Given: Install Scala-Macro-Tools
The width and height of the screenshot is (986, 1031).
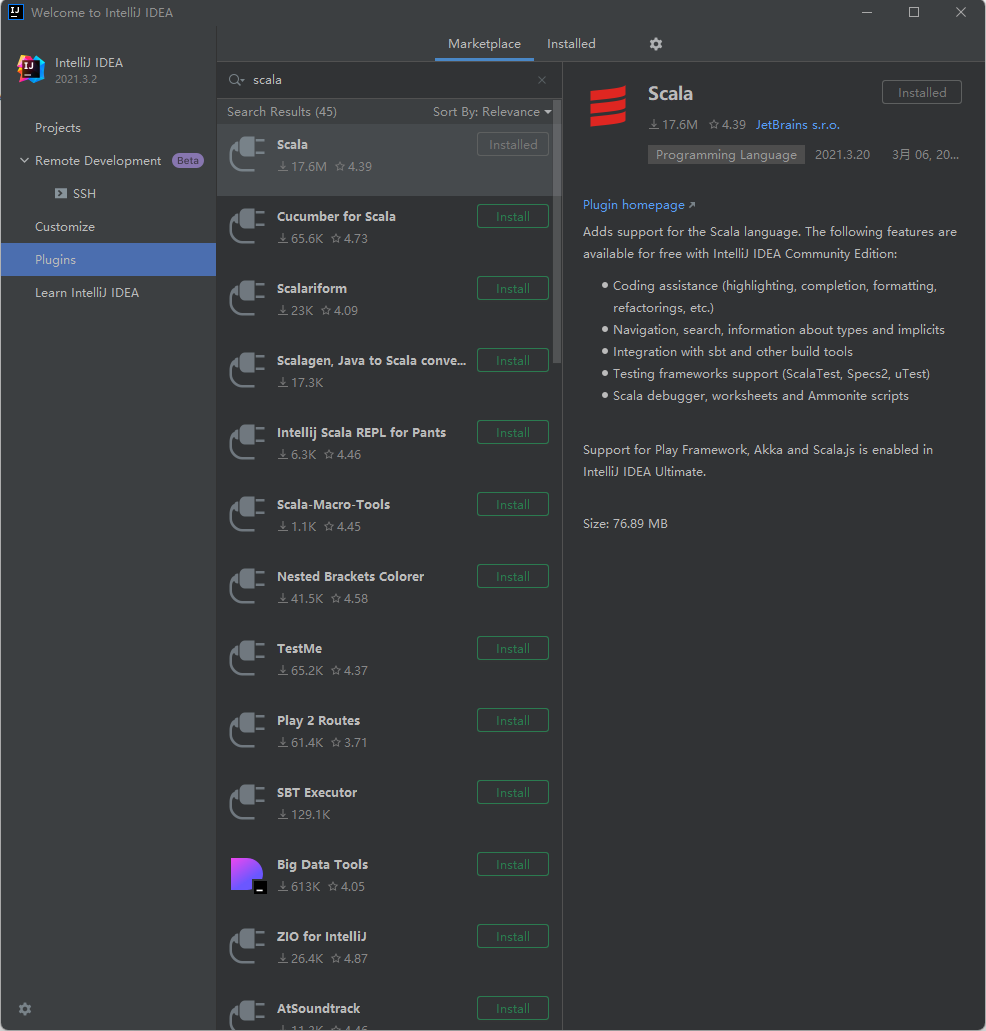Looking at the screenshot, I should click(x=513, y=504).
